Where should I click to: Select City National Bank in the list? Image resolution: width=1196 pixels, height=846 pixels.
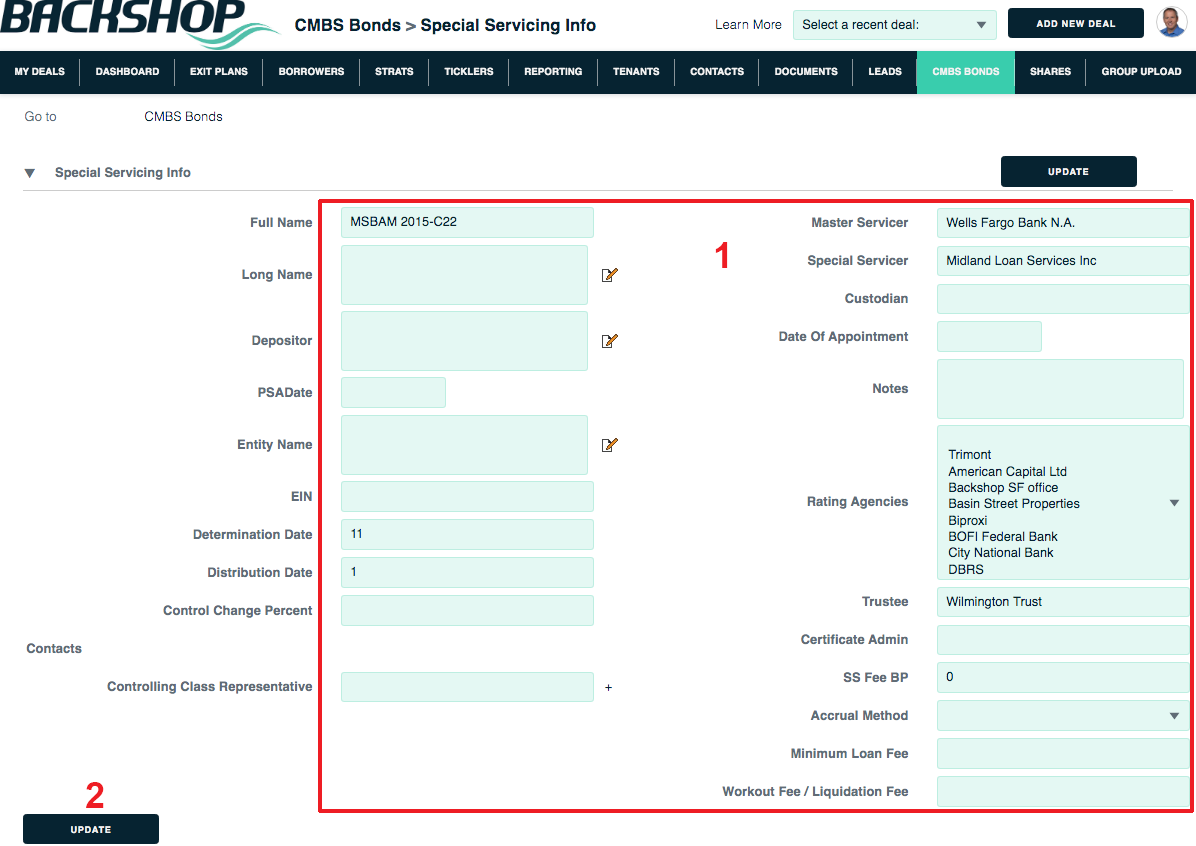pos(1001,552)
